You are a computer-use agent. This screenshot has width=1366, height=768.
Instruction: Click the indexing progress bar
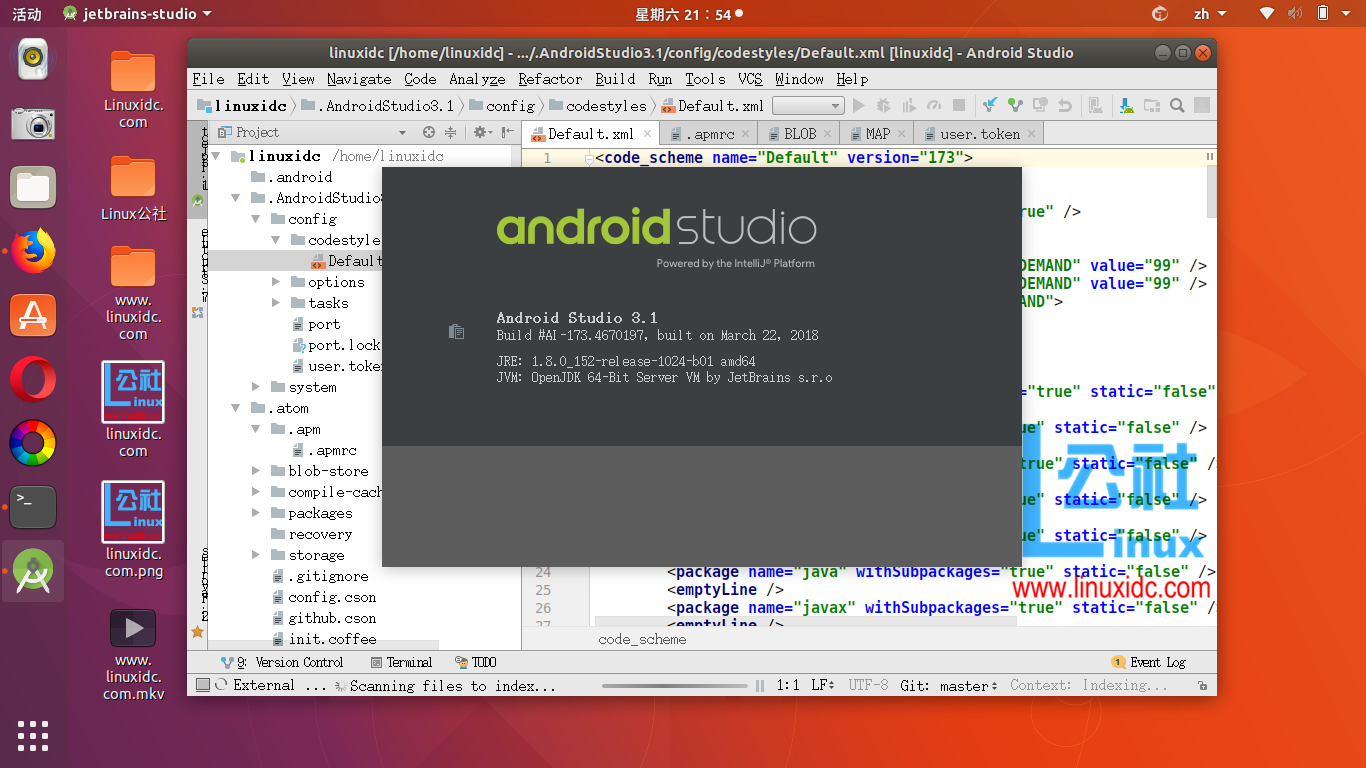pos(675,686)
